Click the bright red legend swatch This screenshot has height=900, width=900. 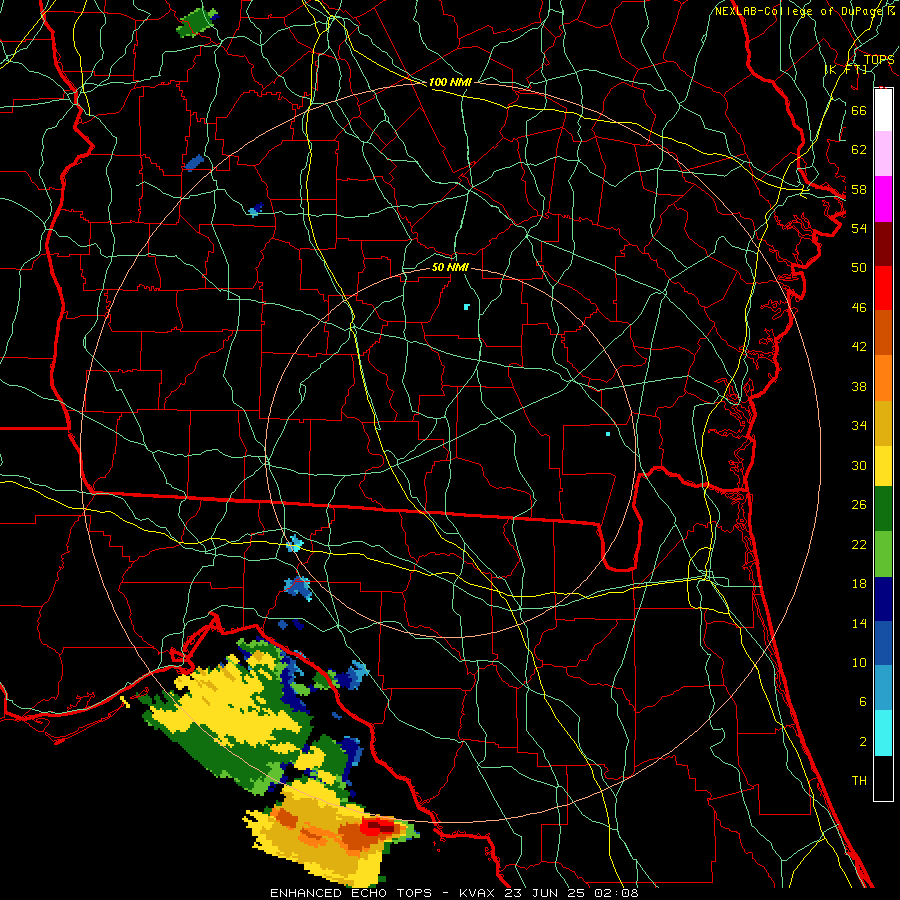coord(883,288)
